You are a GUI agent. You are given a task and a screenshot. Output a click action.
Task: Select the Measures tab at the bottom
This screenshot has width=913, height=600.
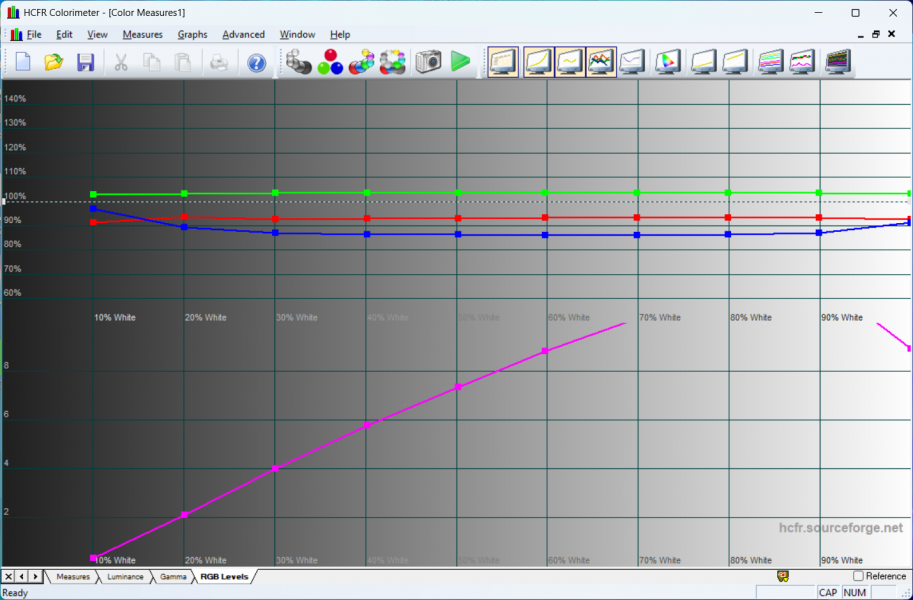(73, 577)
